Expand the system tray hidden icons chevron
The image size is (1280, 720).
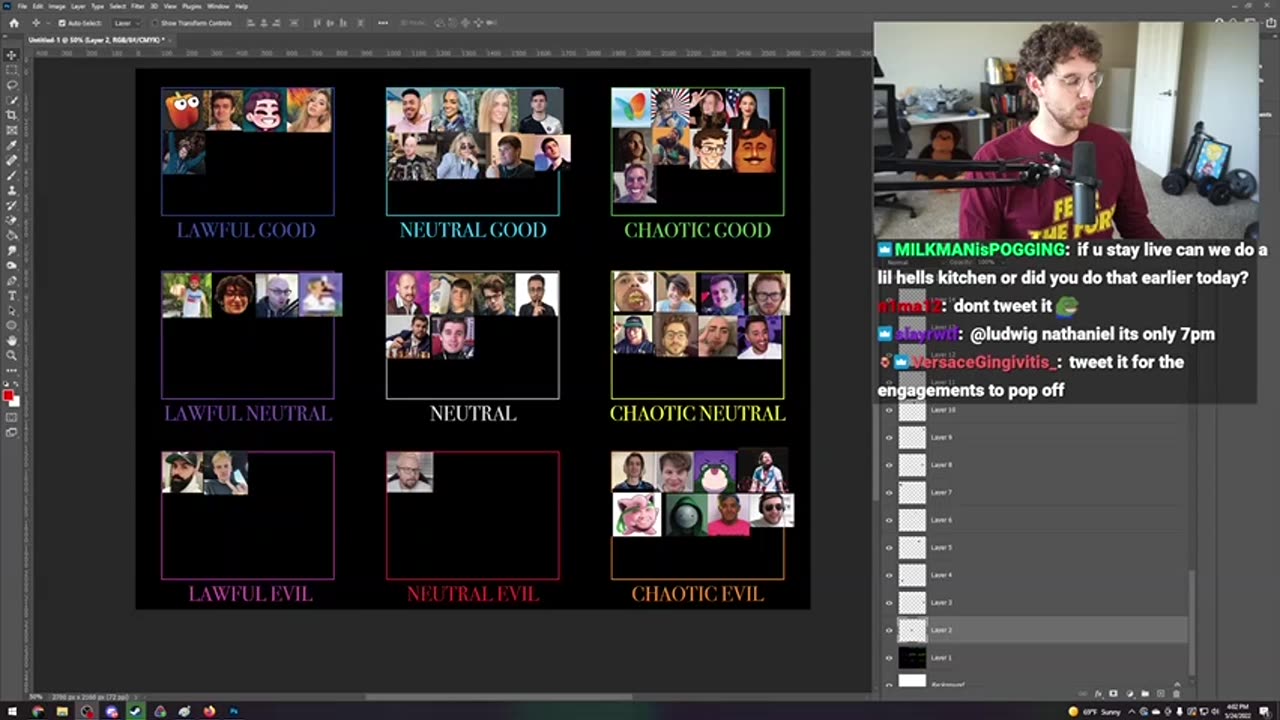1132,712
